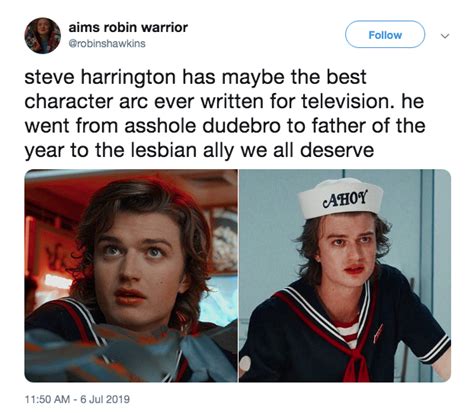The width and height of the screenshot is (474, 413).
Task: Select the 6 Jul 2019 date text
Action: (x=105, y=399)
